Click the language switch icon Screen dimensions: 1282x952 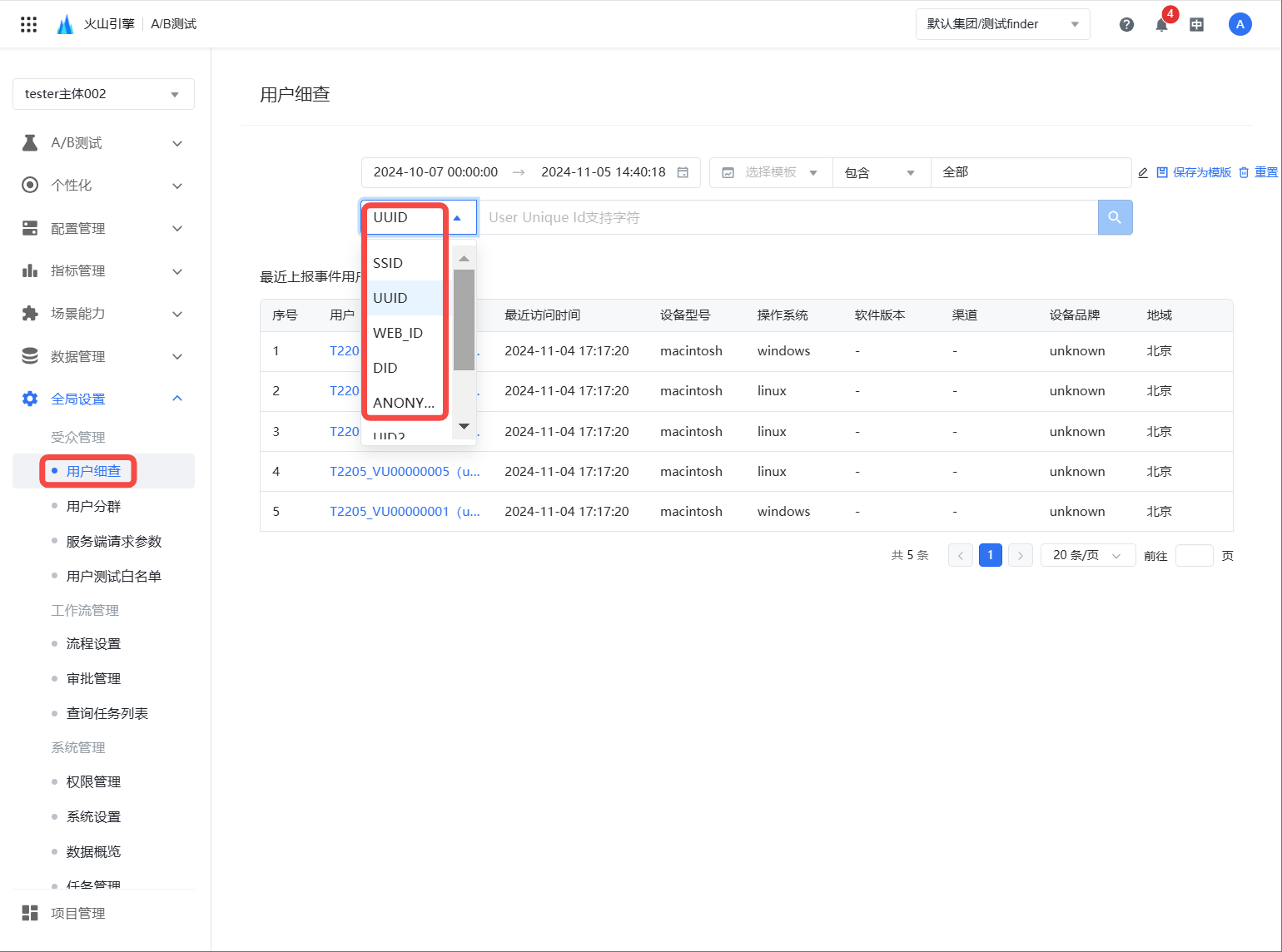click(x=1196, y=24)
